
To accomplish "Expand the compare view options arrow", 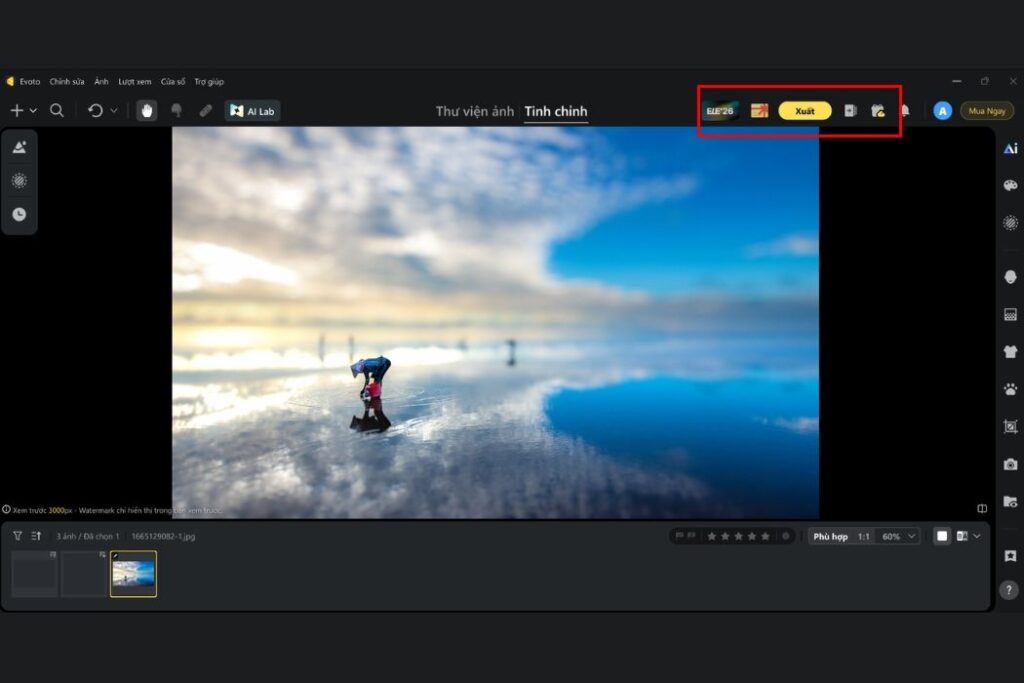I will click(x=977, y=536).
